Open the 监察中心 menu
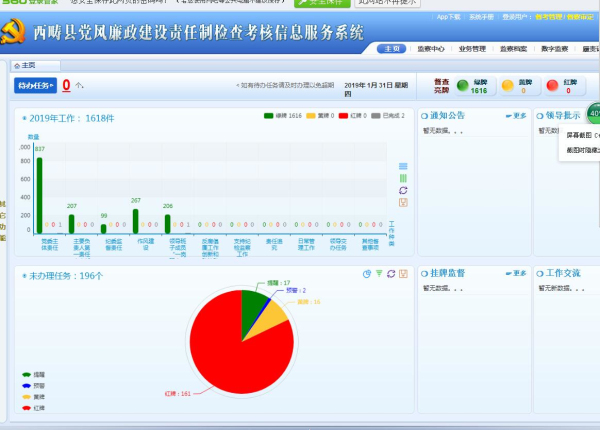The width and height of the screenshot is (600, 430). pos(429,49)
